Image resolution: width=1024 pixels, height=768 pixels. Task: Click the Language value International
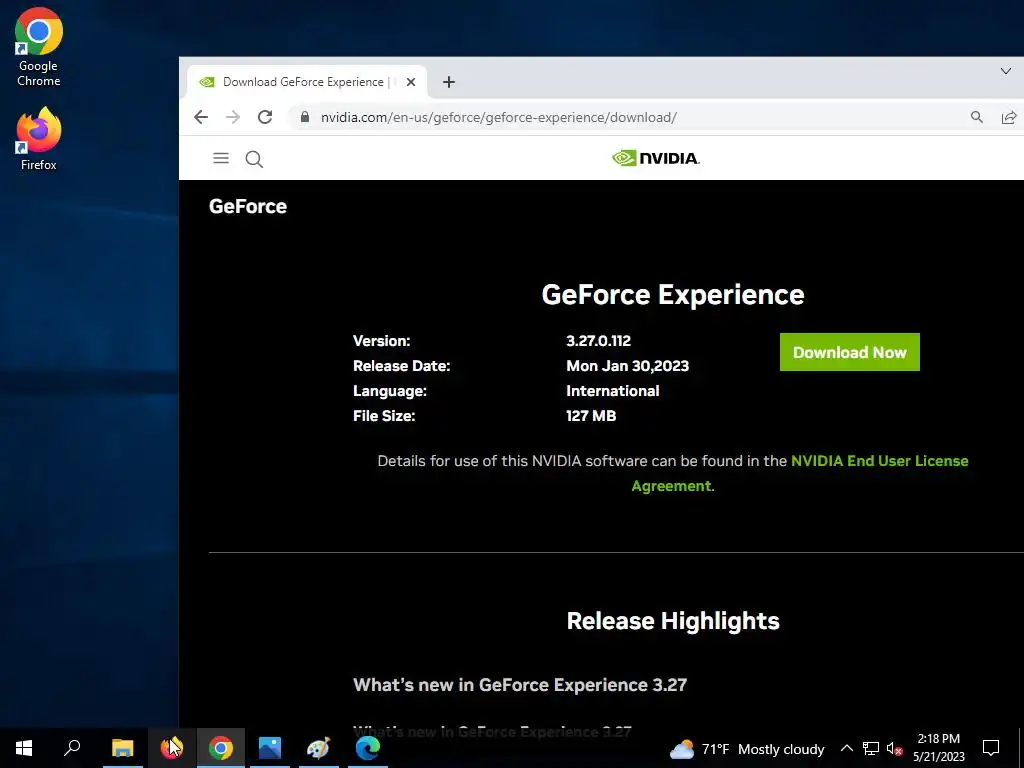(613, 391)
